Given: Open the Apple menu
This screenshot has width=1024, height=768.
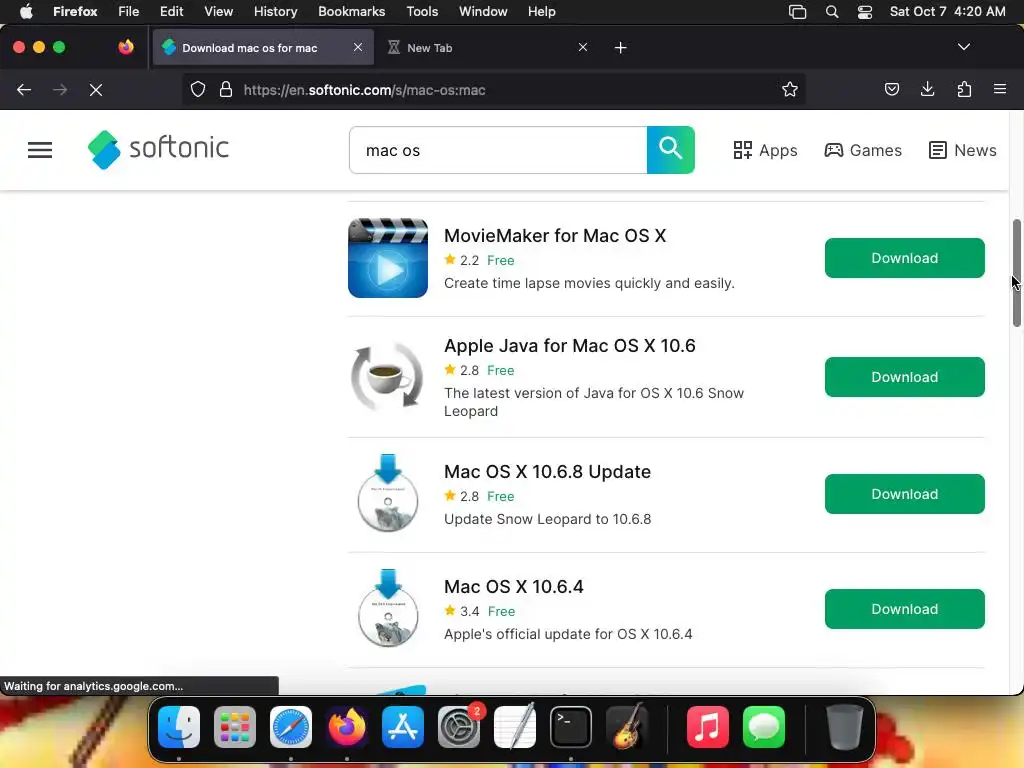Looking at the screenshot, I should click(26, 12).
